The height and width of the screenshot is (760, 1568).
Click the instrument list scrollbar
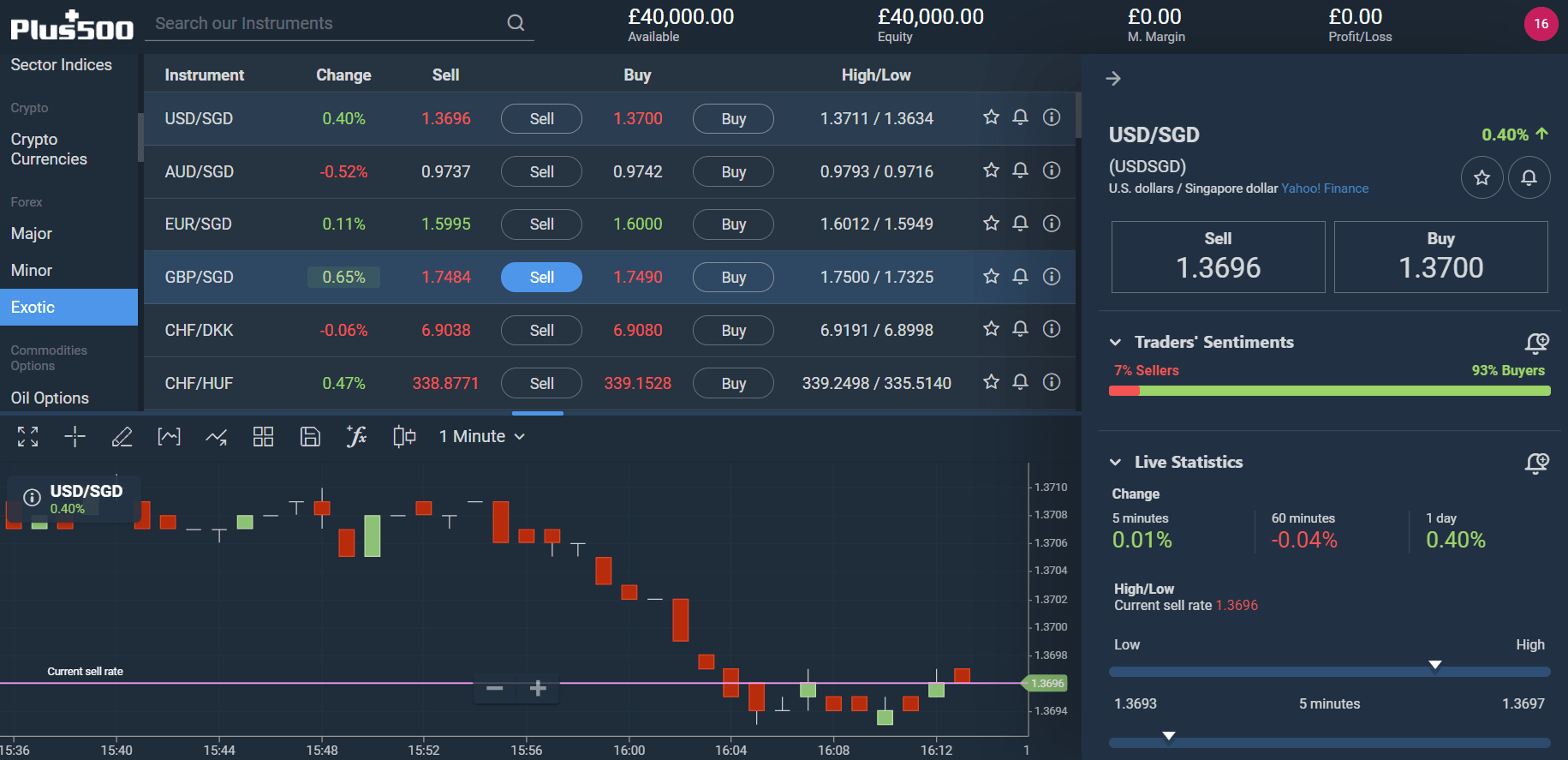click(1078, 114)
